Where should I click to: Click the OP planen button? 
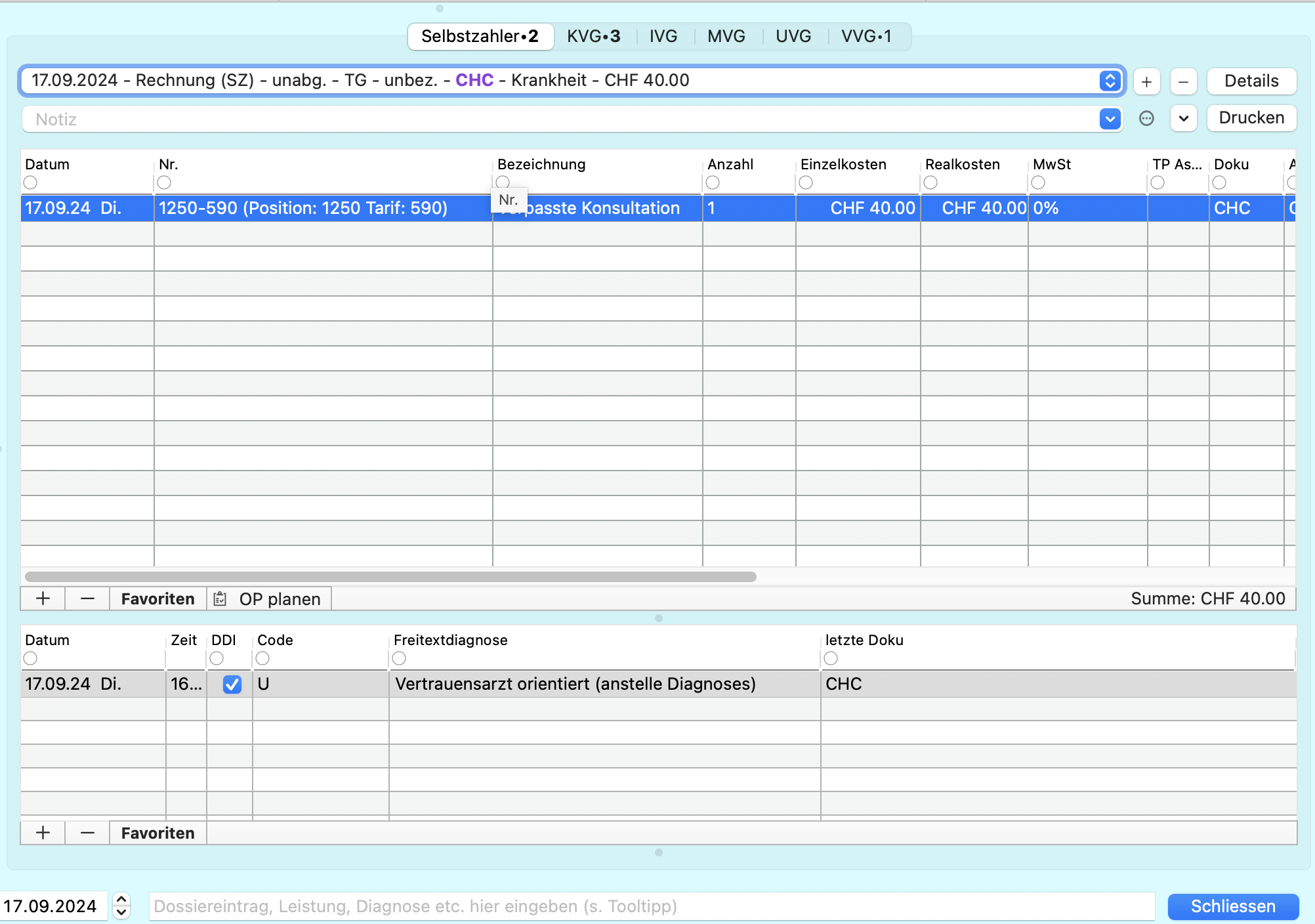[x=269, y=598]
